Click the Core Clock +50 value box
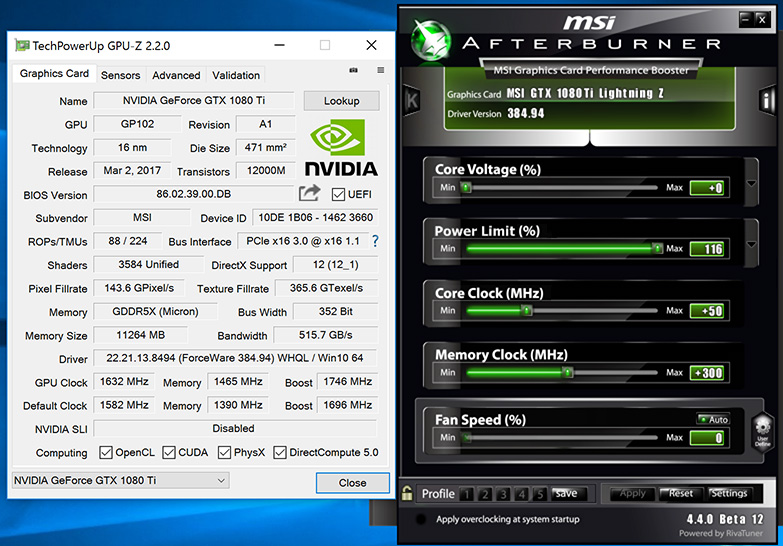The width and height of the screenshot is (783, 546). [707, 311]
